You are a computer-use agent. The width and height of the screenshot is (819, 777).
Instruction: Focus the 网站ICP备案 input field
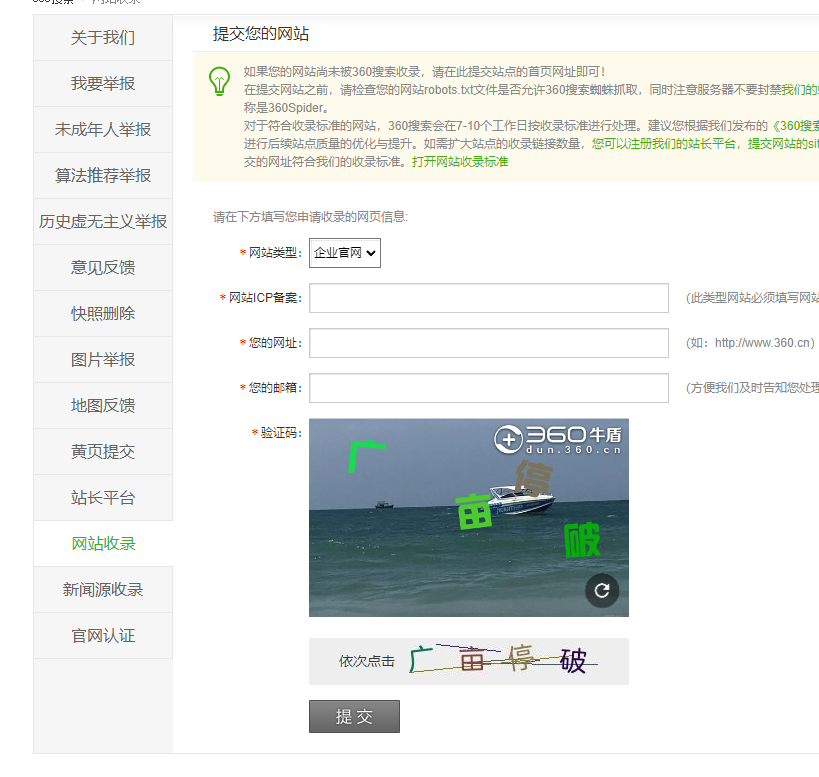click(488, 298)
